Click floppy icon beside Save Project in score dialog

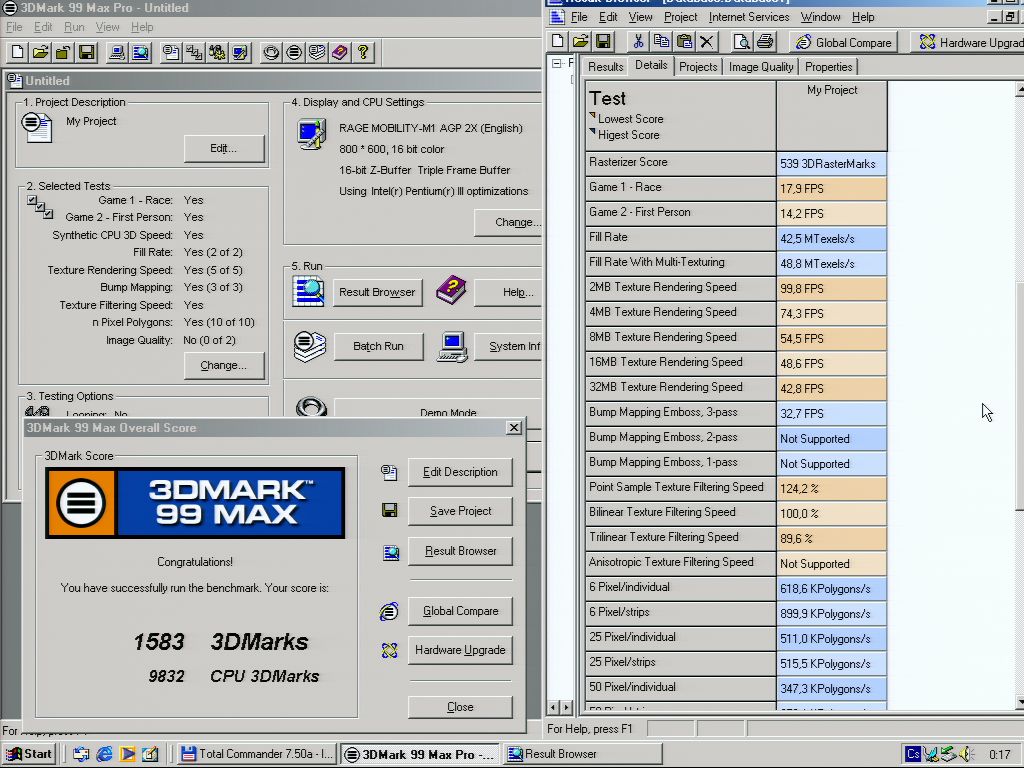coord(390,511)
